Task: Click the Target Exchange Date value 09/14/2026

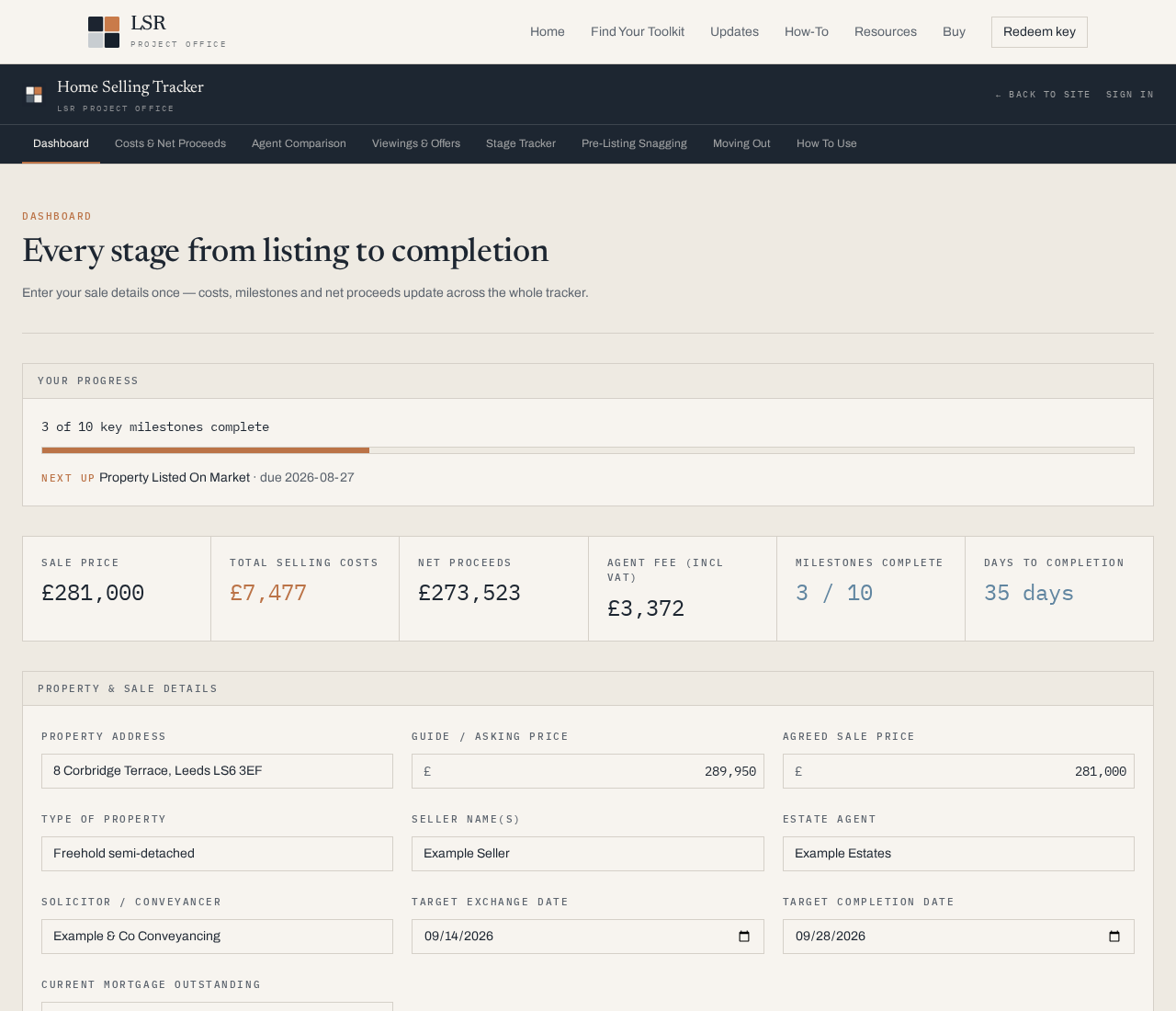Action: (x=458, y=937)
